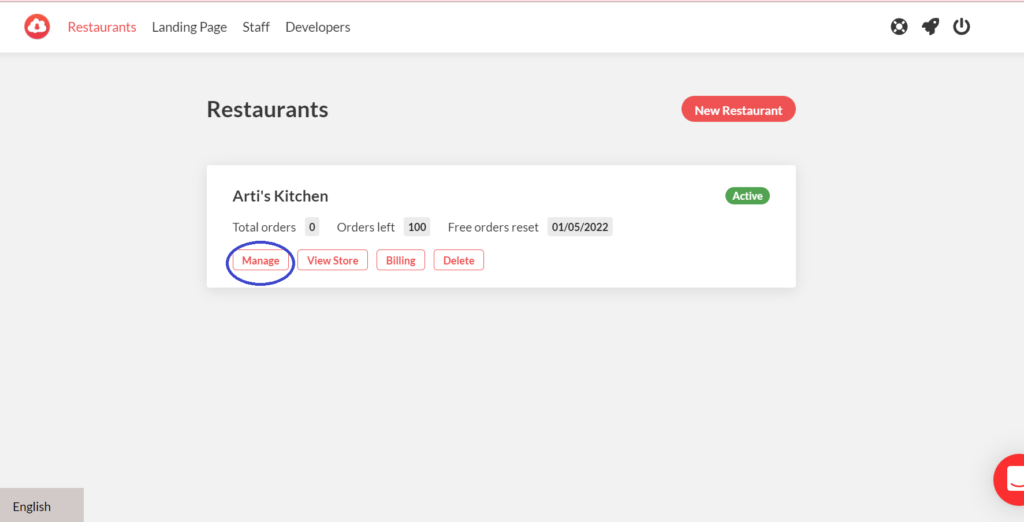
Task: Open the English language selector
Action: coord(42,506)
